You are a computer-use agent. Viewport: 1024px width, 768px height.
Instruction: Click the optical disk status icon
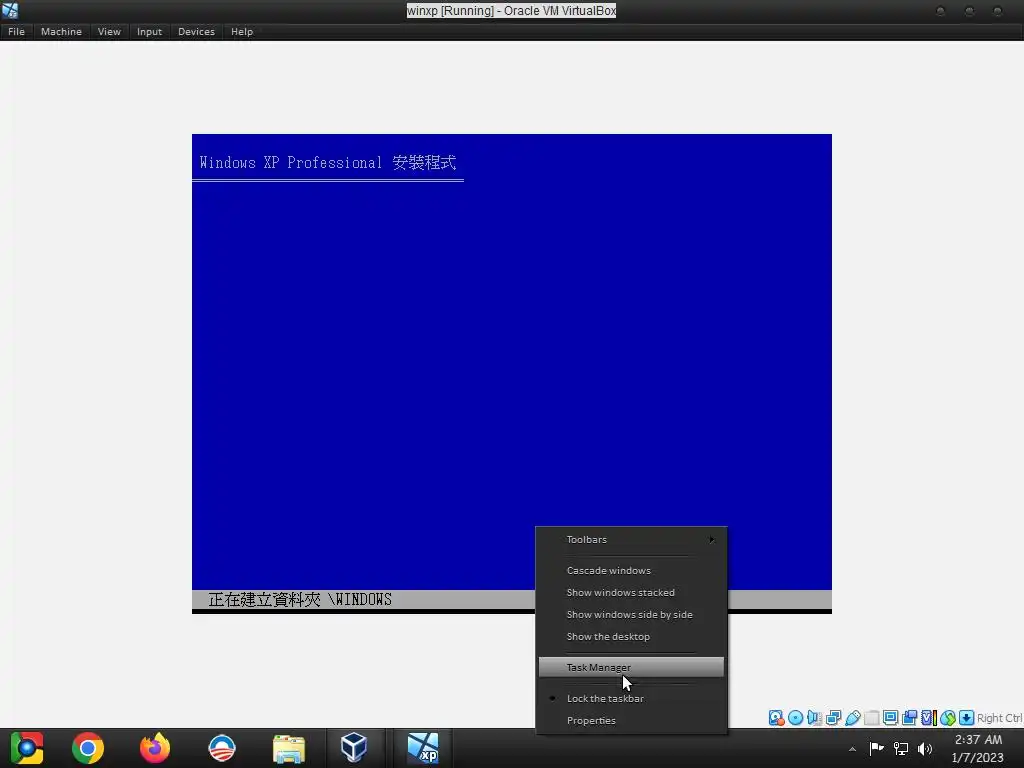coord(795,718)
